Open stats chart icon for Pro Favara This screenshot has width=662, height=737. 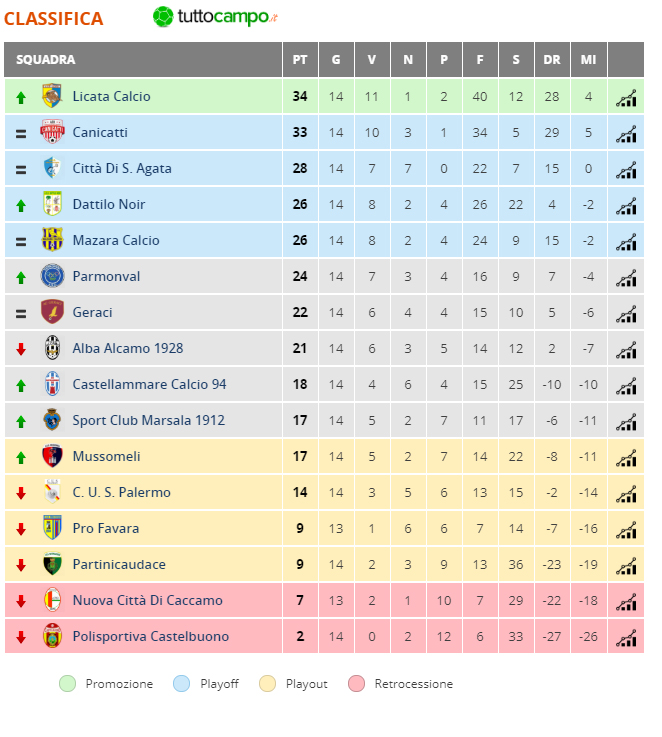click(626, 530)
